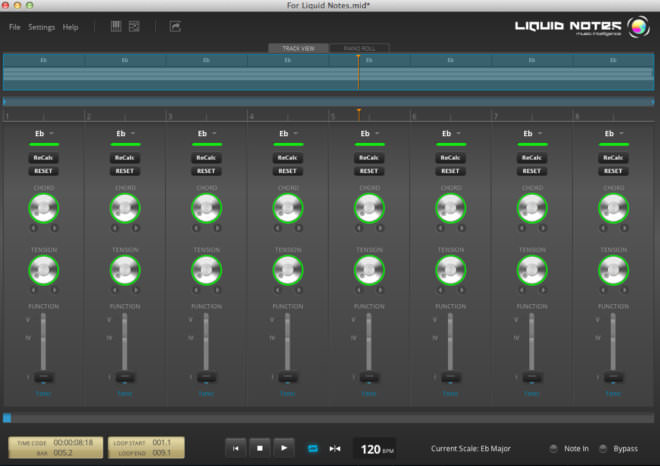The image size is (660, 466).
Task: Click the blue horizontal scrollbar handle at bottom
Action: [x=7, y=418]
